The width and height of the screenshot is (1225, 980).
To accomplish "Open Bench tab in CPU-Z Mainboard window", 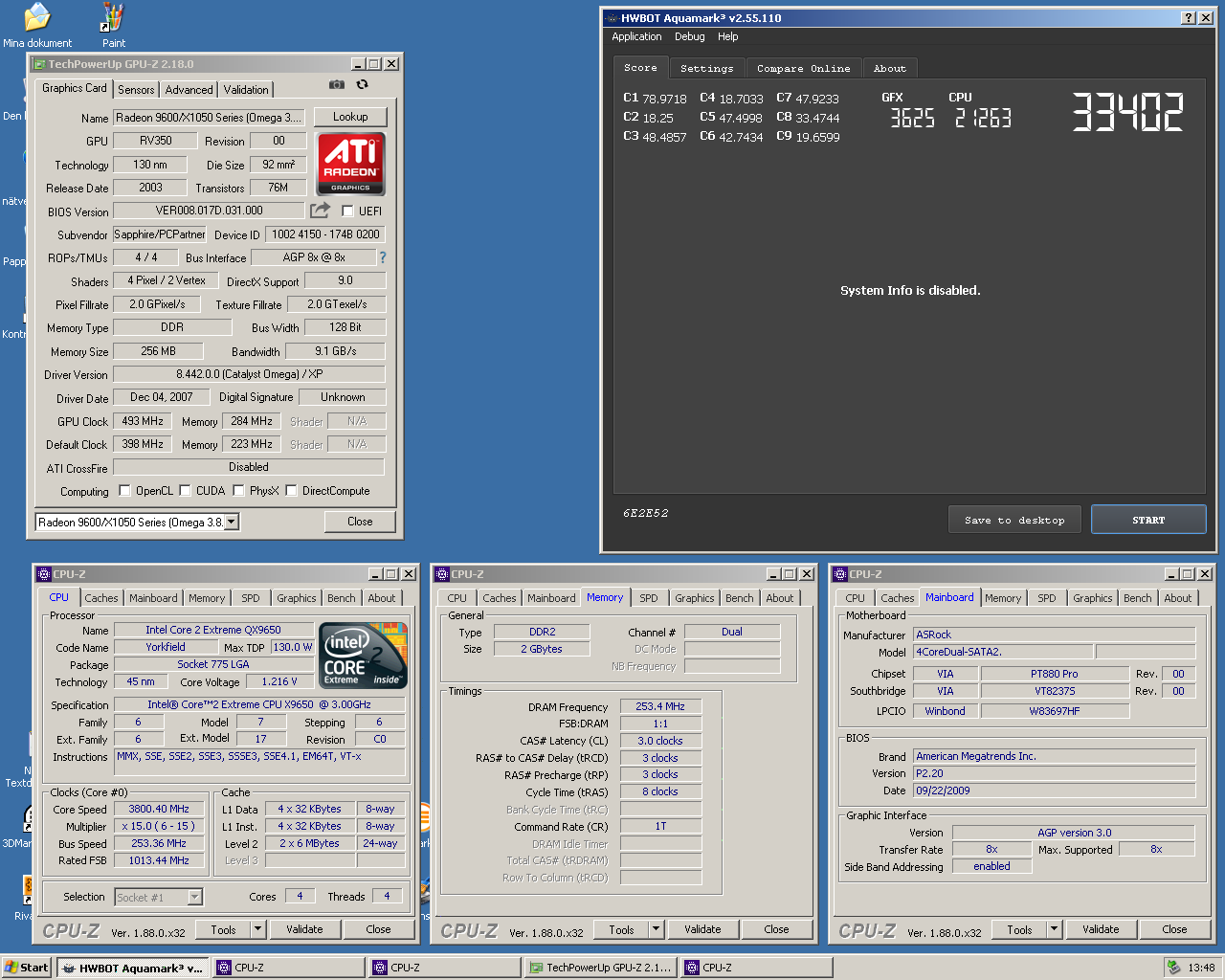I will (x=1138, y=598).
